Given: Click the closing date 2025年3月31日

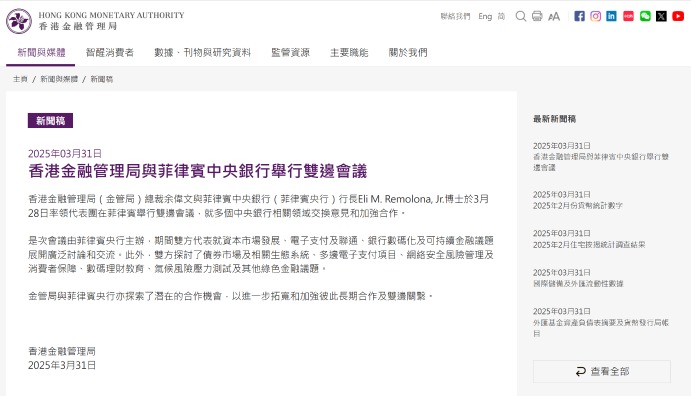Looking at the screenshot, I should (x=62, y=365).
